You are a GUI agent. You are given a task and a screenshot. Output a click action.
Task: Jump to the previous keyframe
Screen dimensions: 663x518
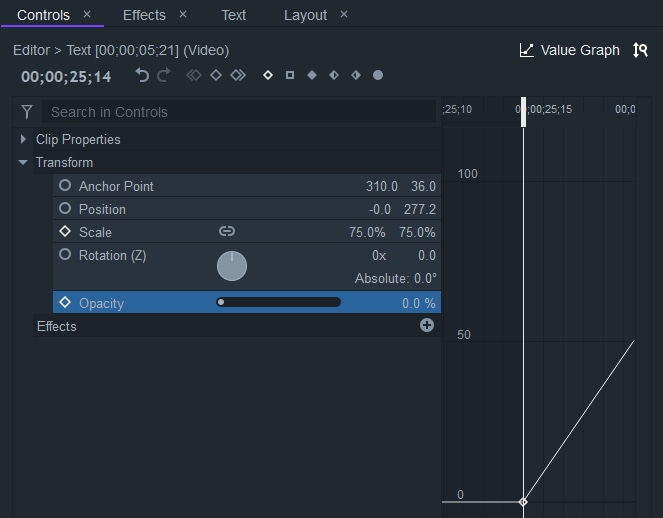coord(193,75)
